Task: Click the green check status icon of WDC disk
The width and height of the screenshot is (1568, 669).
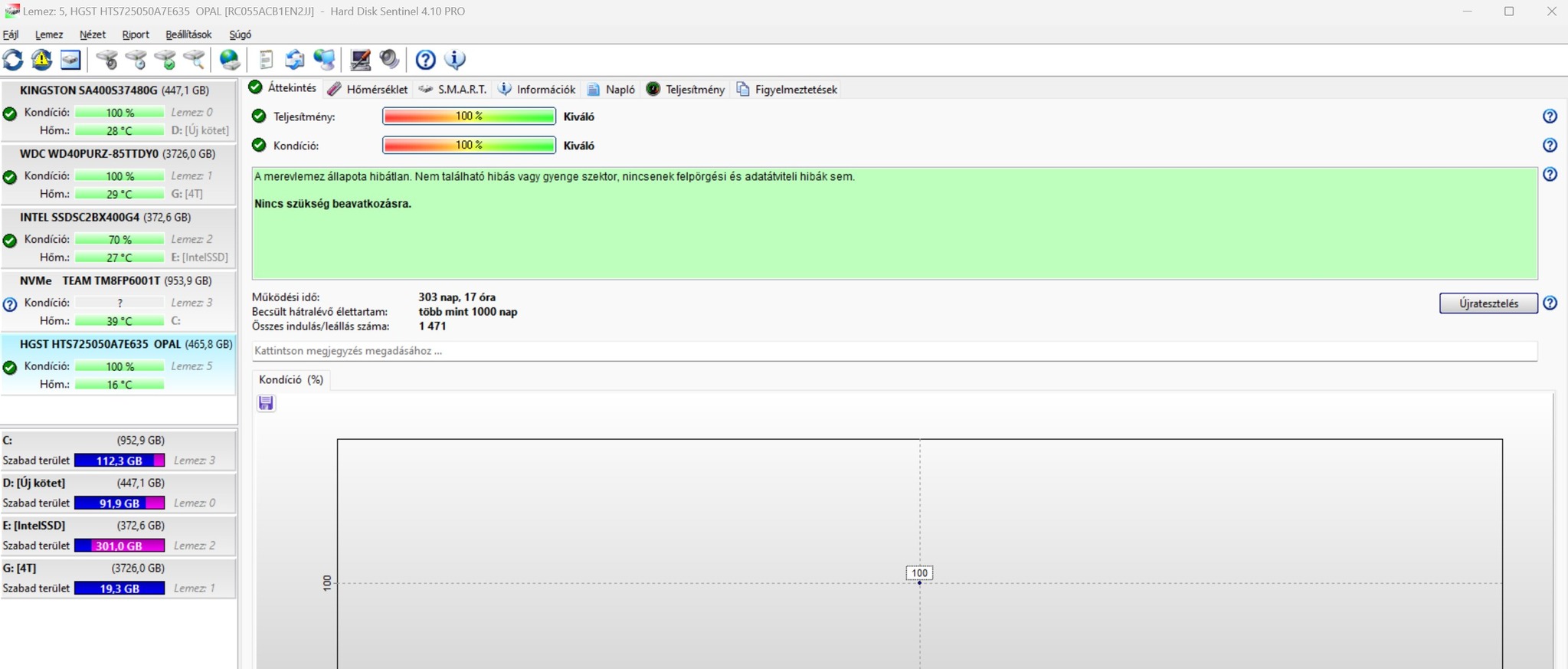Action: [x=10, y=177]
